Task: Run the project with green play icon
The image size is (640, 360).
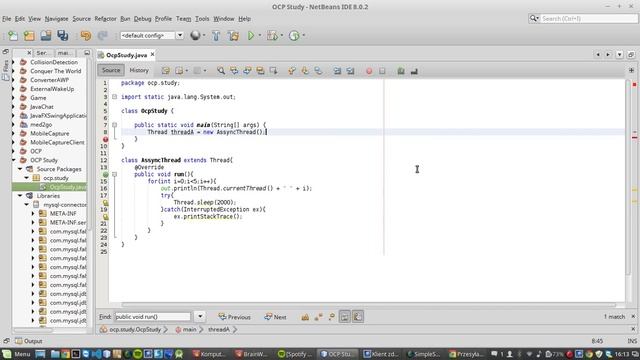Action: (251, 36)
